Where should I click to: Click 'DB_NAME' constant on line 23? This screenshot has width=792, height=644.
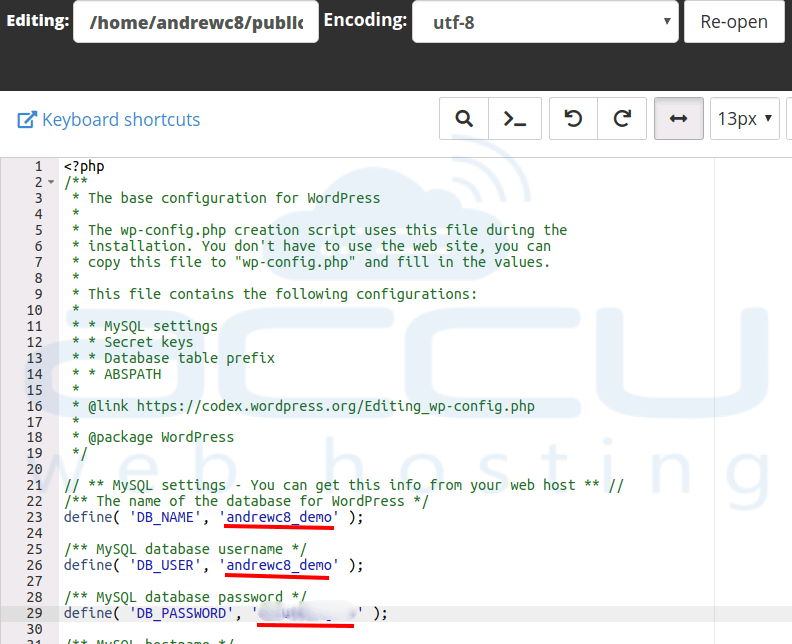pyautogui.click(x=165, y=517)
